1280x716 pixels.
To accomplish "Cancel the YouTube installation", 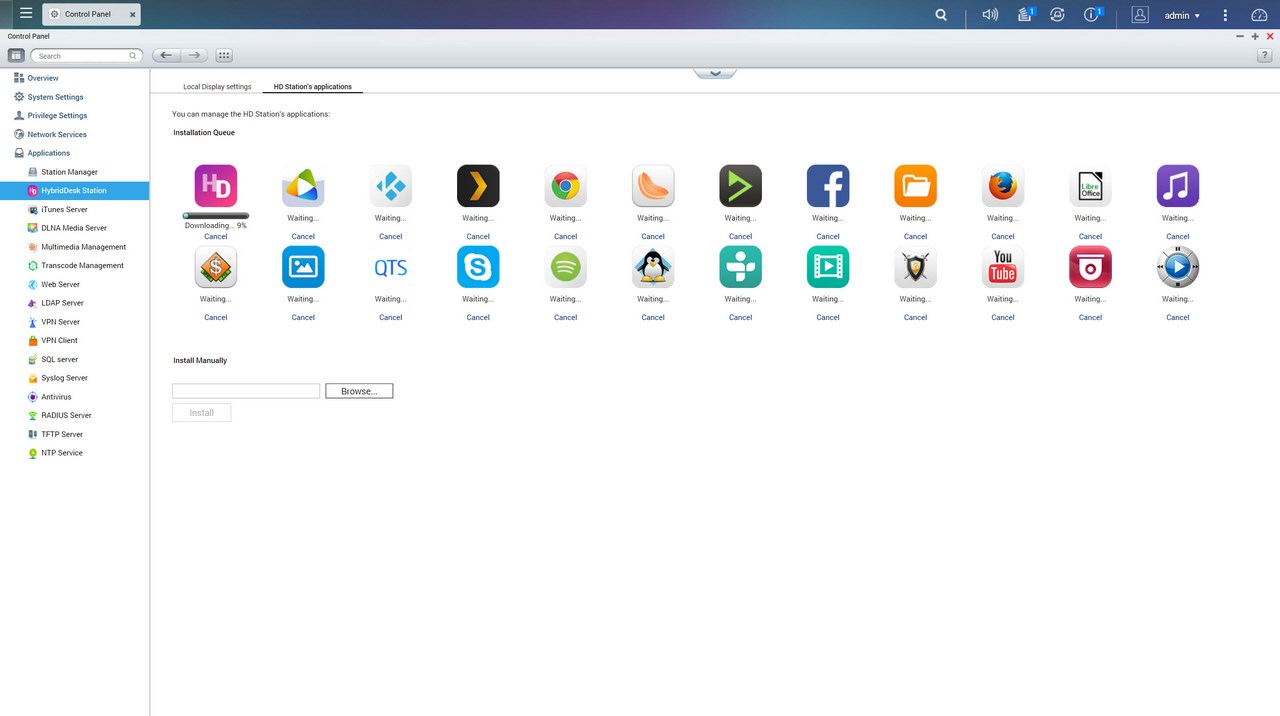I will click(1003, 318).
